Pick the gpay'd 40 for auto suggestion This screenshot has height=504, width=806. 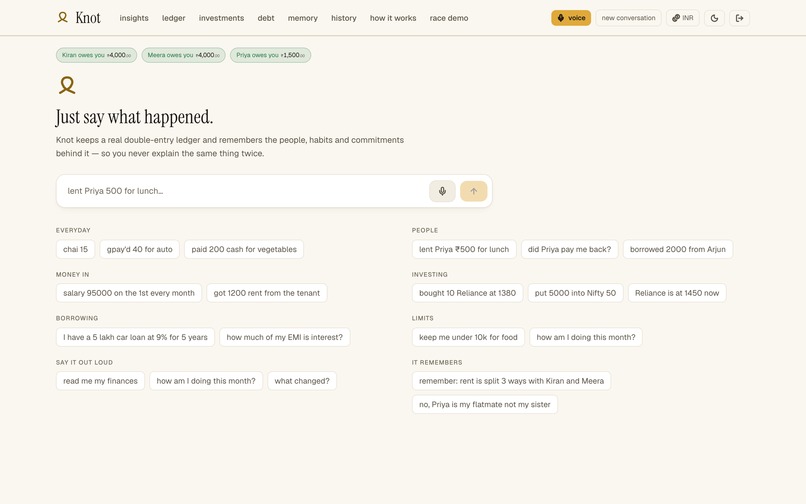[x=140, y=249]
